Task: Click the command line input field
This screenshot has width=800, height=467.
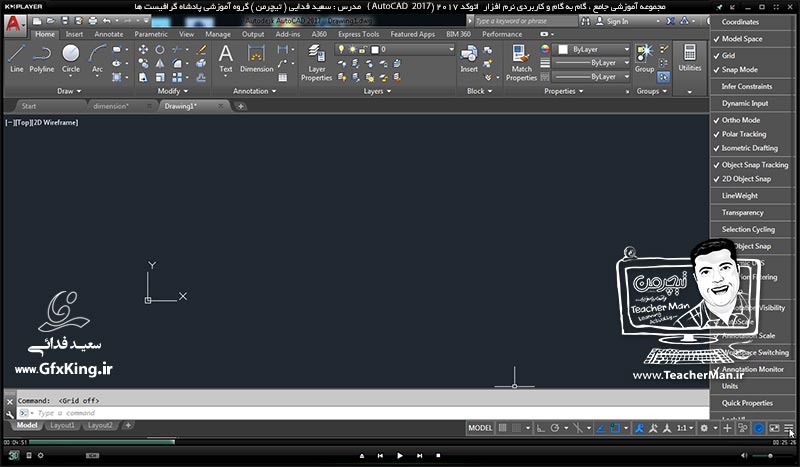Action: 363,413
